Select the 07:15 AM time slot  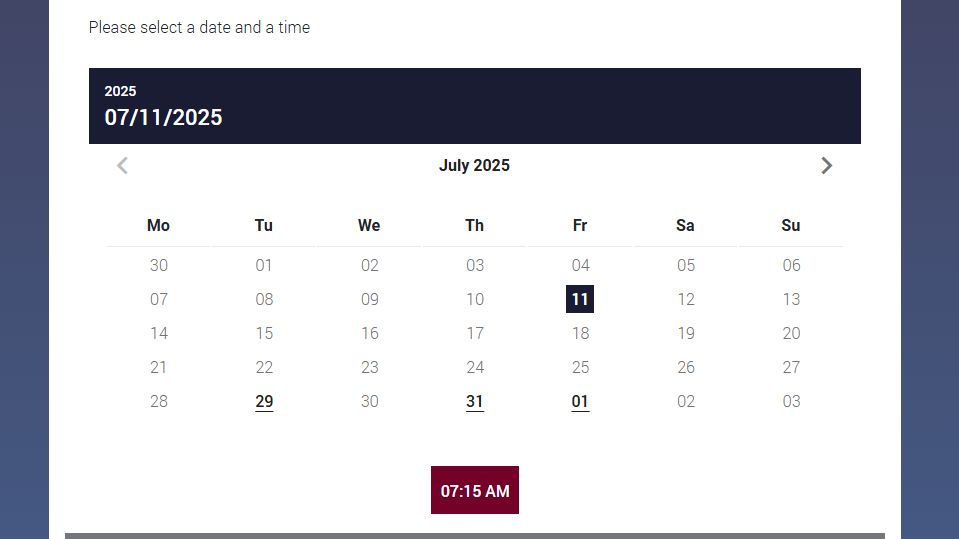point(475,490)
